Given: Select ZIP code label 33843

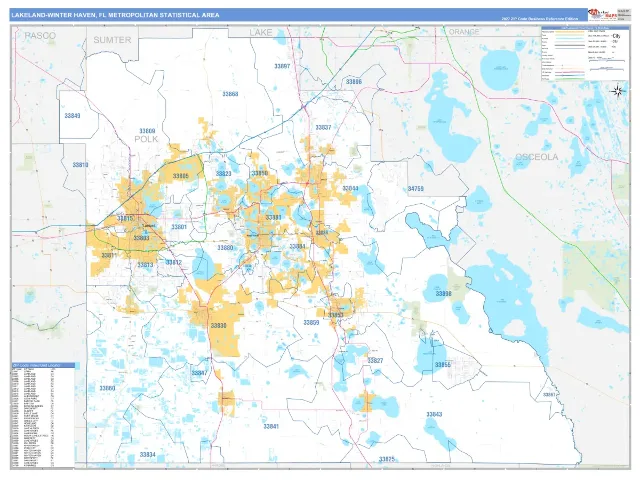Looking at the screenshot, I should tap(434, 414).
